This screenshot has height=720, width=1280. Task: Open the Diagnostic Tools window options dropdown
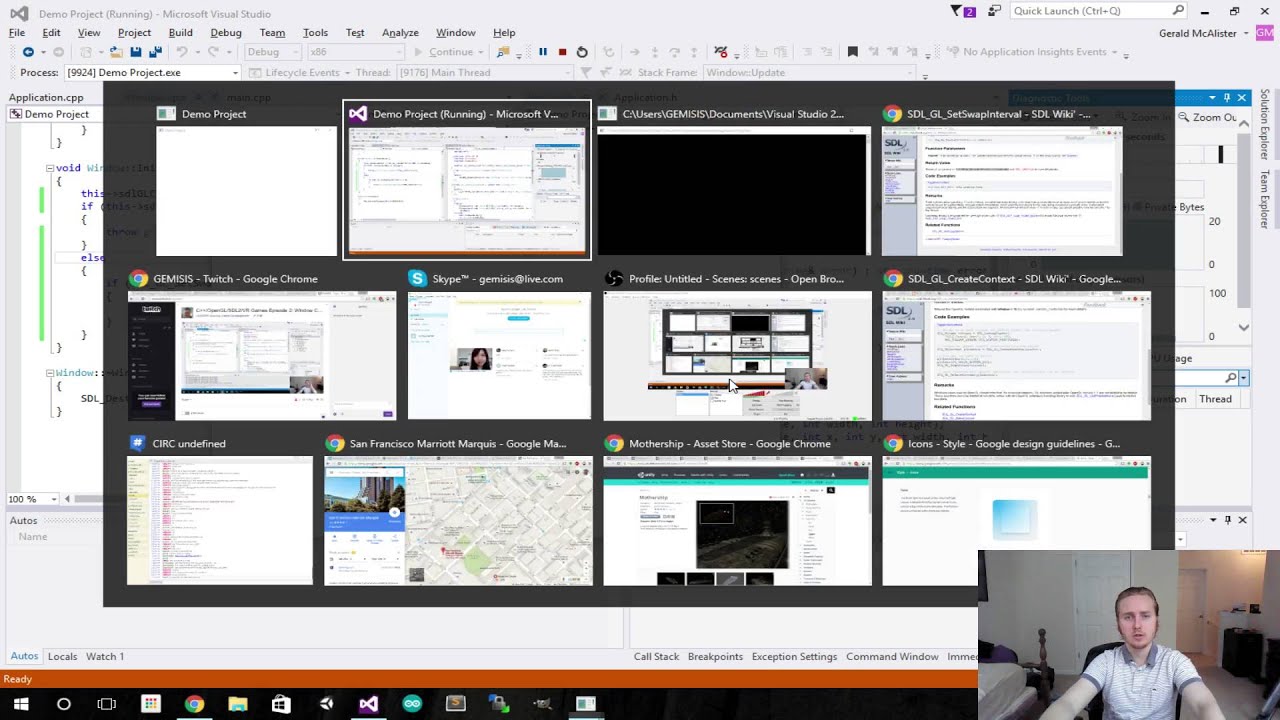point(1212,98)
